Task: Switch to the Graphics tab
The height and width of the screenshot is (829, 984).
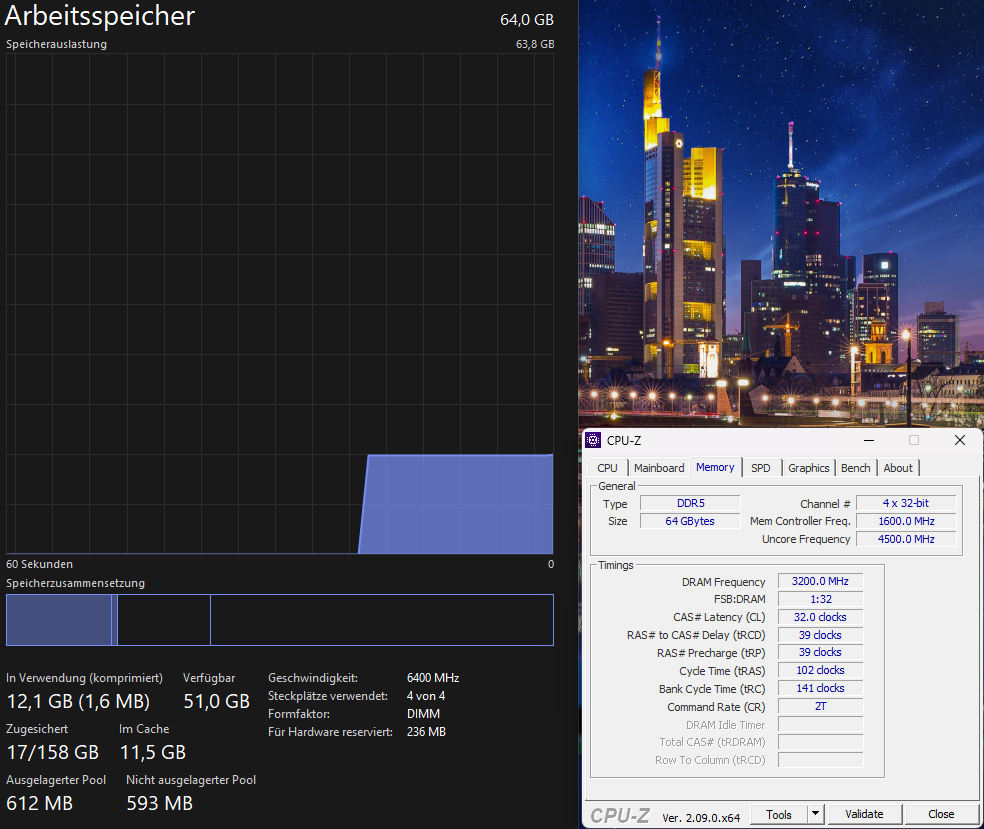Action: 808,468
